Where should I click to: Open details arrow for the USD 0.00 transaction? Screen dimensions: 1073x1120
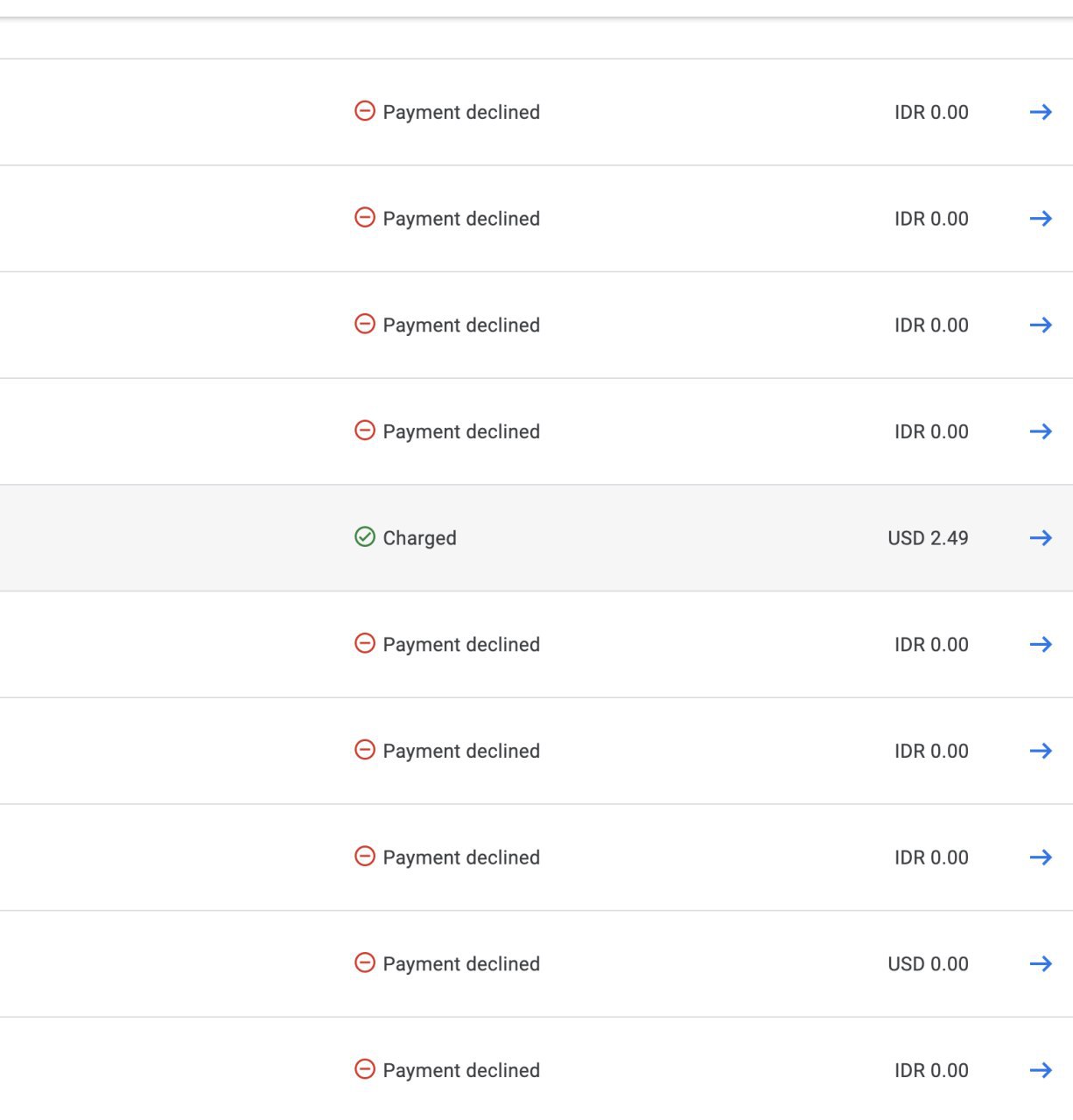[1041, 963]
